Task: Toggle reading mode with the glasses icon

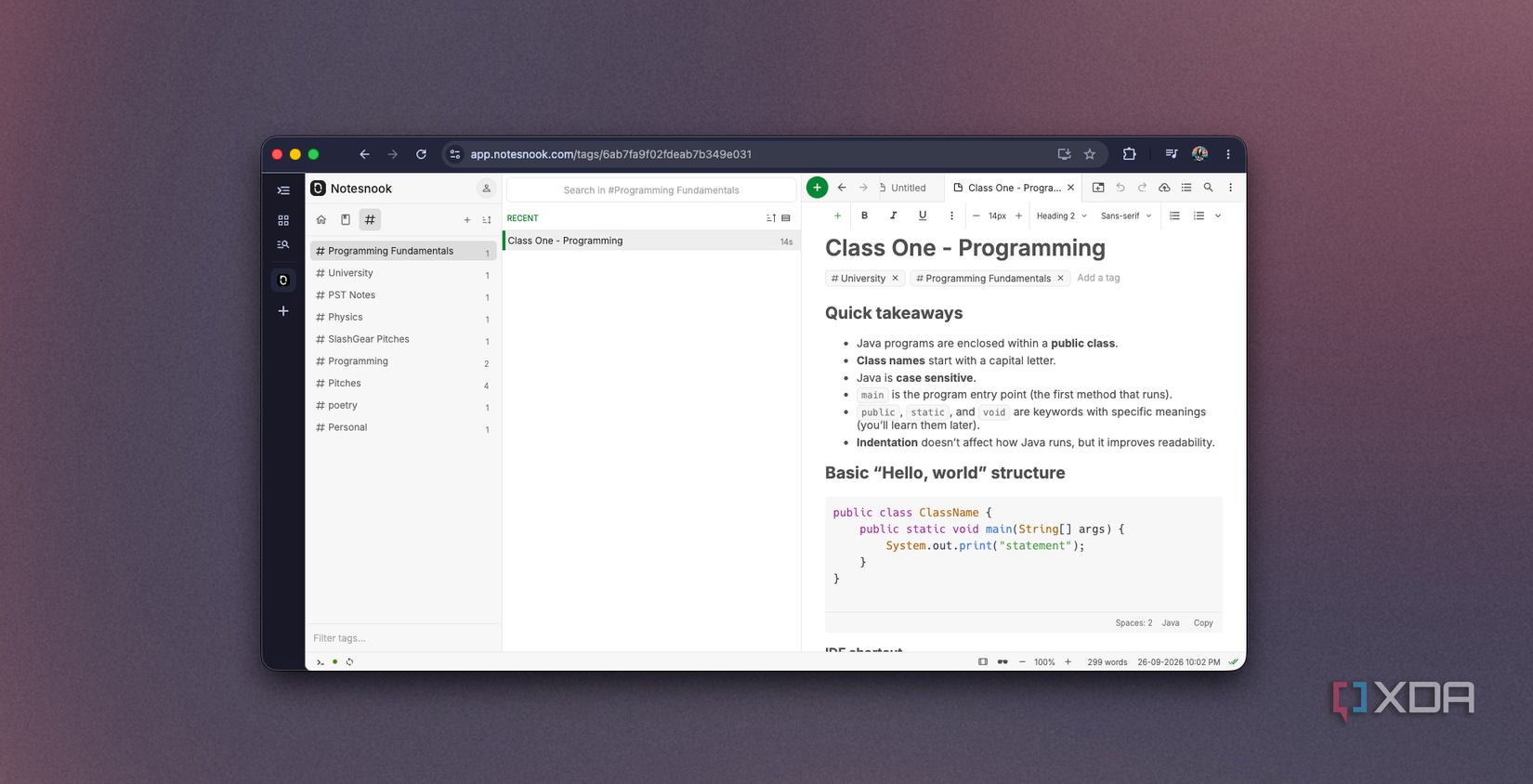Action: [x=1002, y=662]
